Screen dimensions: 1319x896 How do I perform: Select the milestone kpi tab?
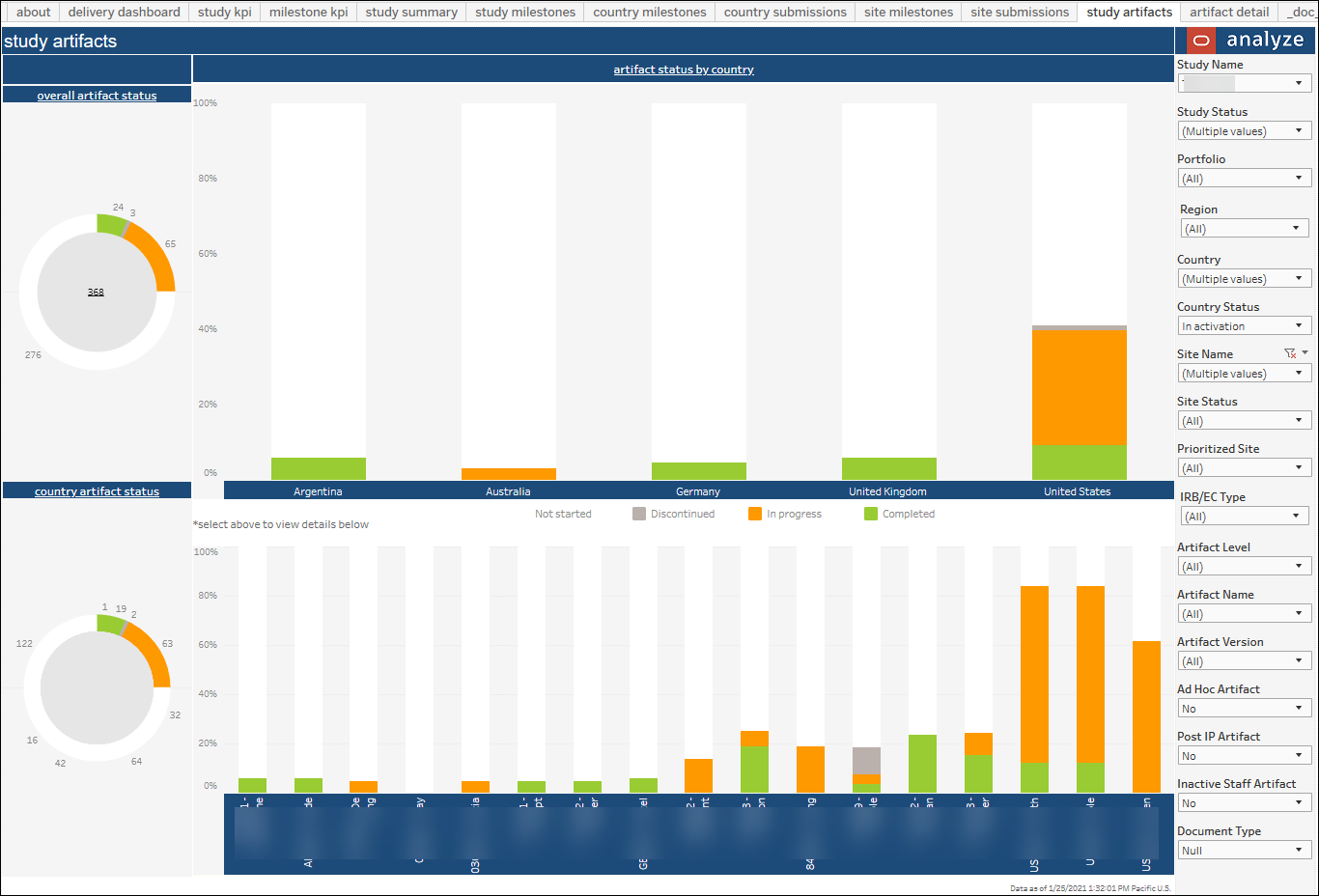tap(308, 12)
